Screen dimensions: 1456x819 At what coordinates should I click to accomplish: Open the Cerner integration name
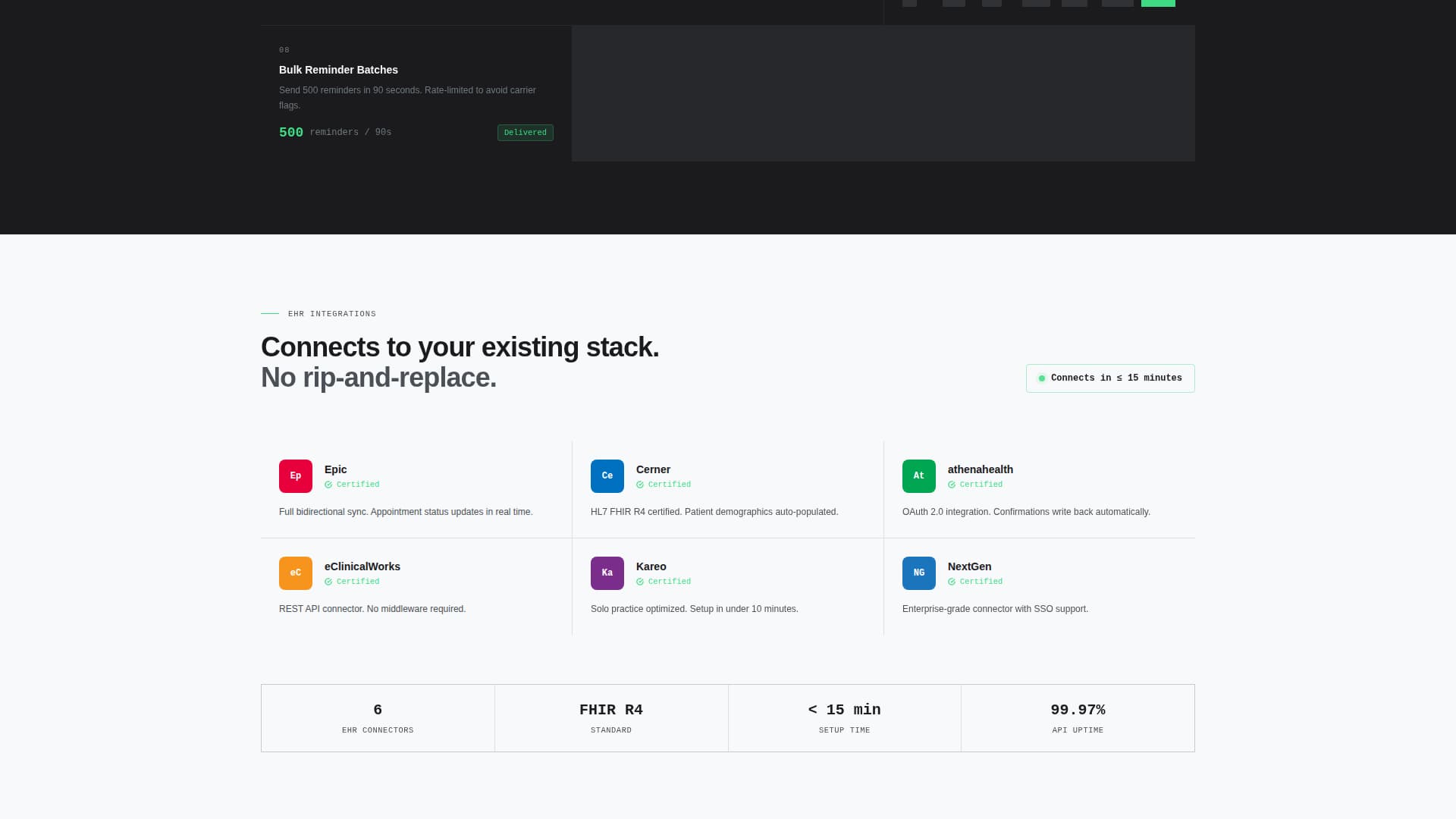coord(654,469)
